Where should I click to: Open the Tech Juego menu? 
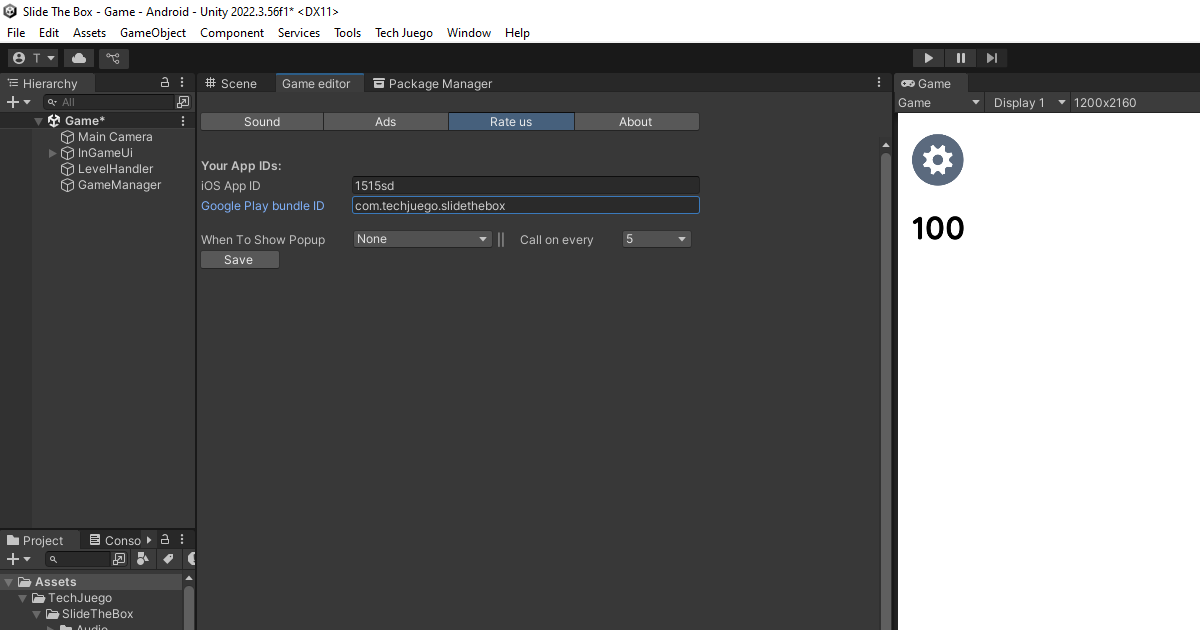click(x=404, y=33)
